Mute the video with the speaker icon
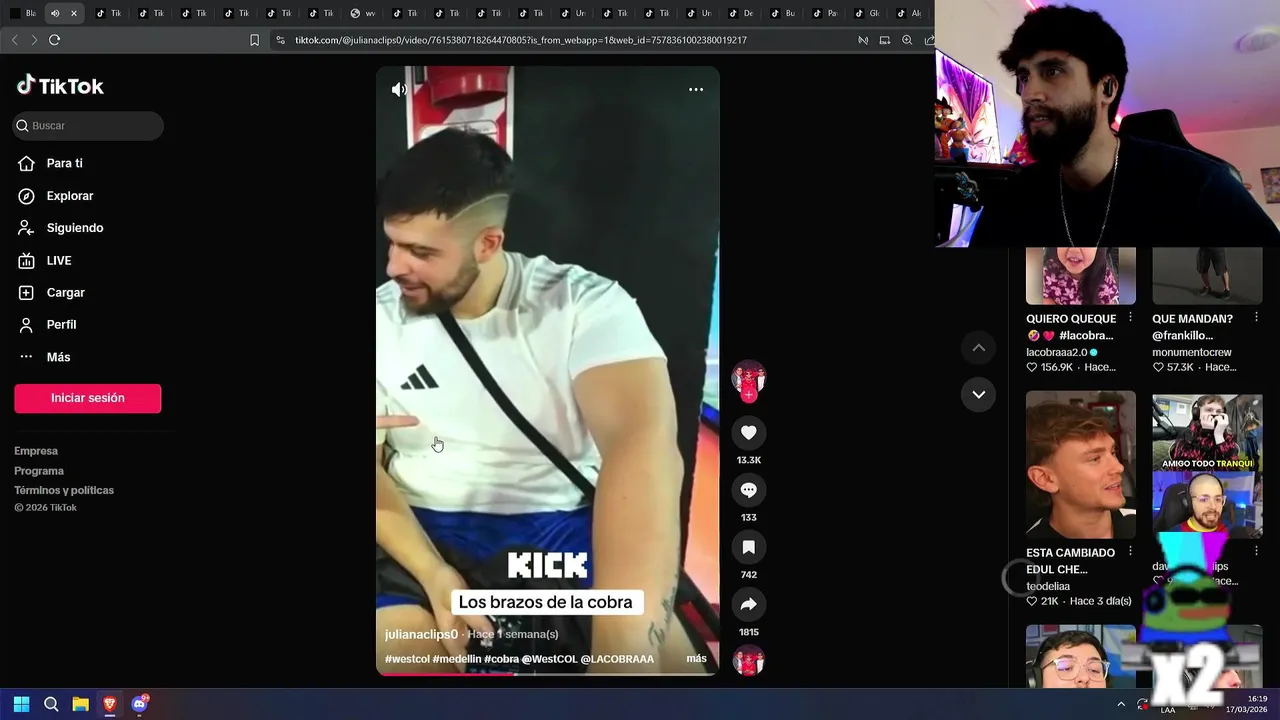This screenshot has height=720, width=1280. (399, 90)
